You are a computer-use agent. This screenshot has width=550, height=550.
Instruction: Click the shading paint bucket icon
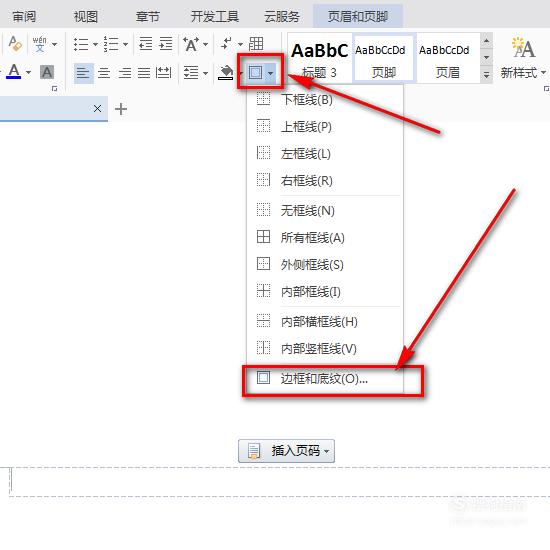click(x=226, y=73)
